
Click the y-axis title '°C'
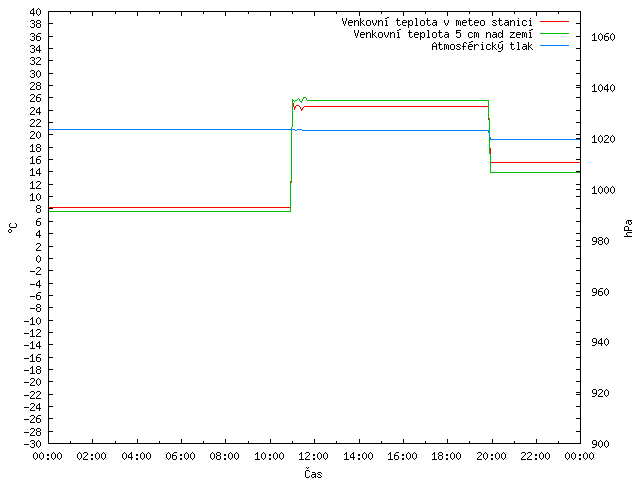click(13, 228)
